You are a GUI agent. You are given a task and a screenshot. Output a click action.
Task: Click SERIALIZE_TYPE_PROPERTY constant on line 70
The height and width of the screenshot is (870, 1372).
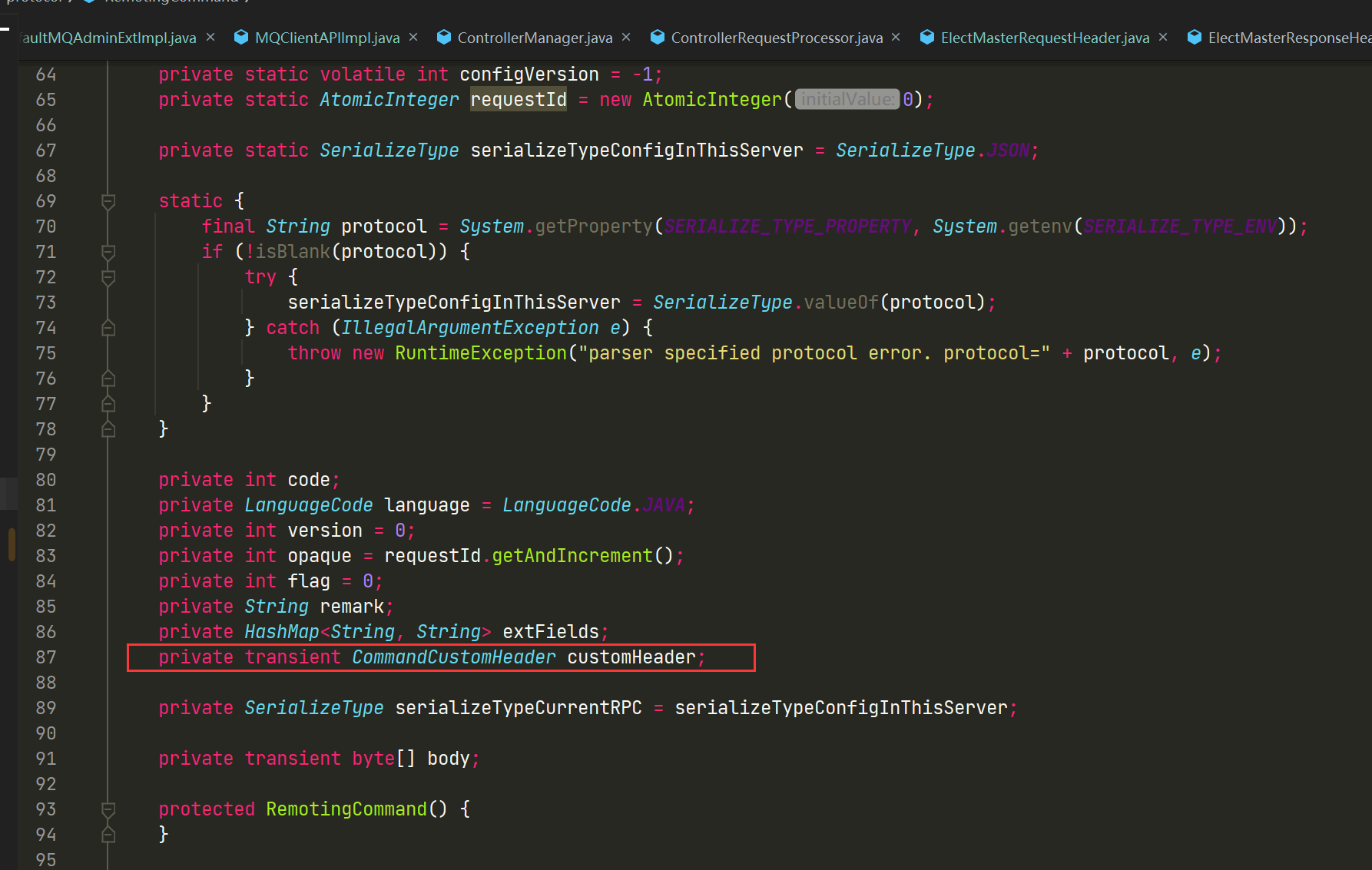pyautogui.click(x=787, y=227)
